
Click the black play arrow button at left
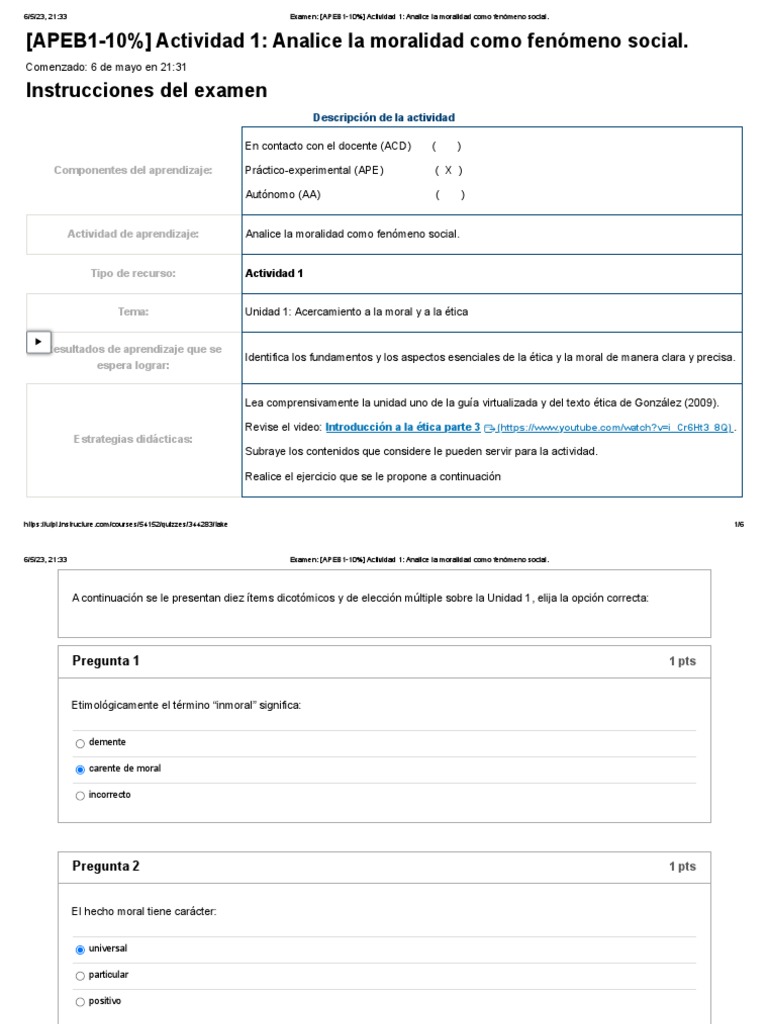[38, 342]
